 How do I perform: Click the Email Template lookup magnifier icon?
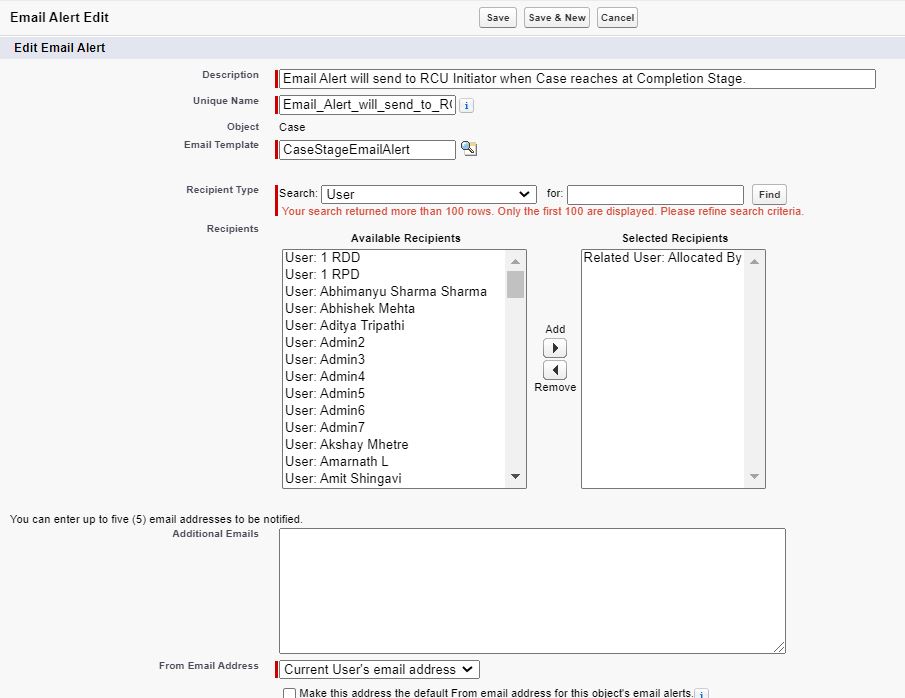pyautogui.click(x=468, y=149)
